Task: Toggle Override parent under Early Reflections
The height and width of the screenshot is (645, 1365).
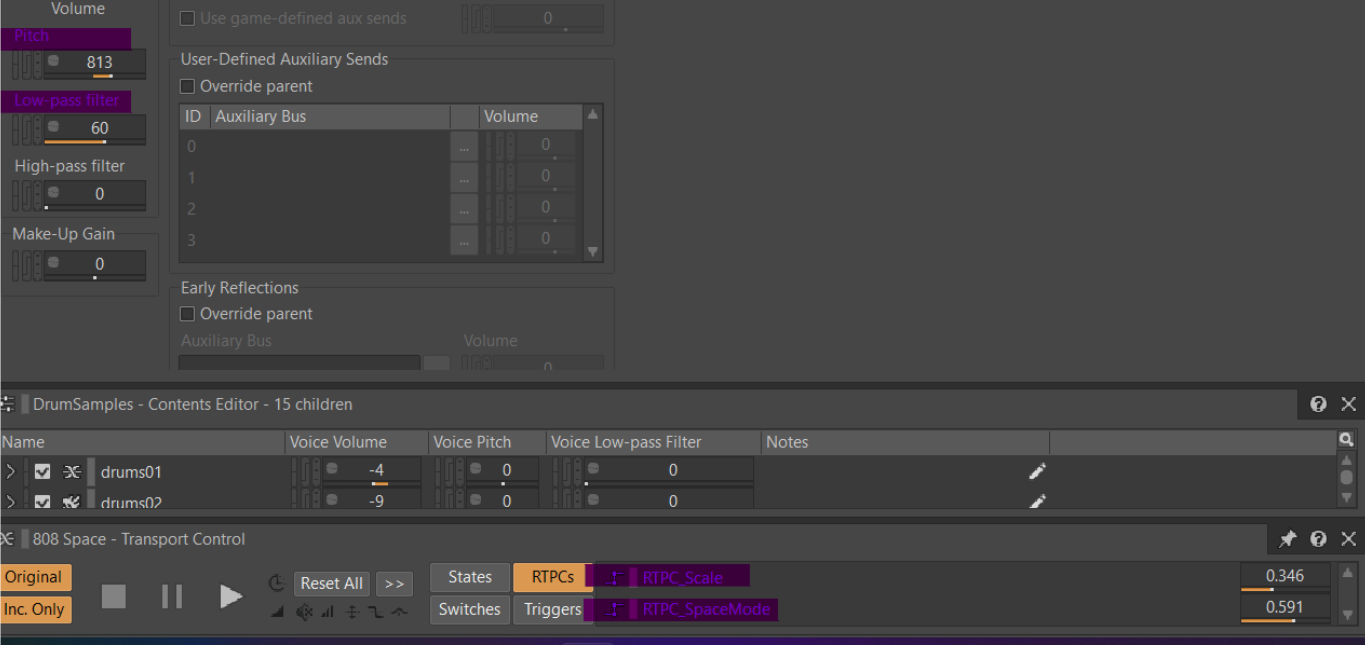Action: [x=187, y=313]
